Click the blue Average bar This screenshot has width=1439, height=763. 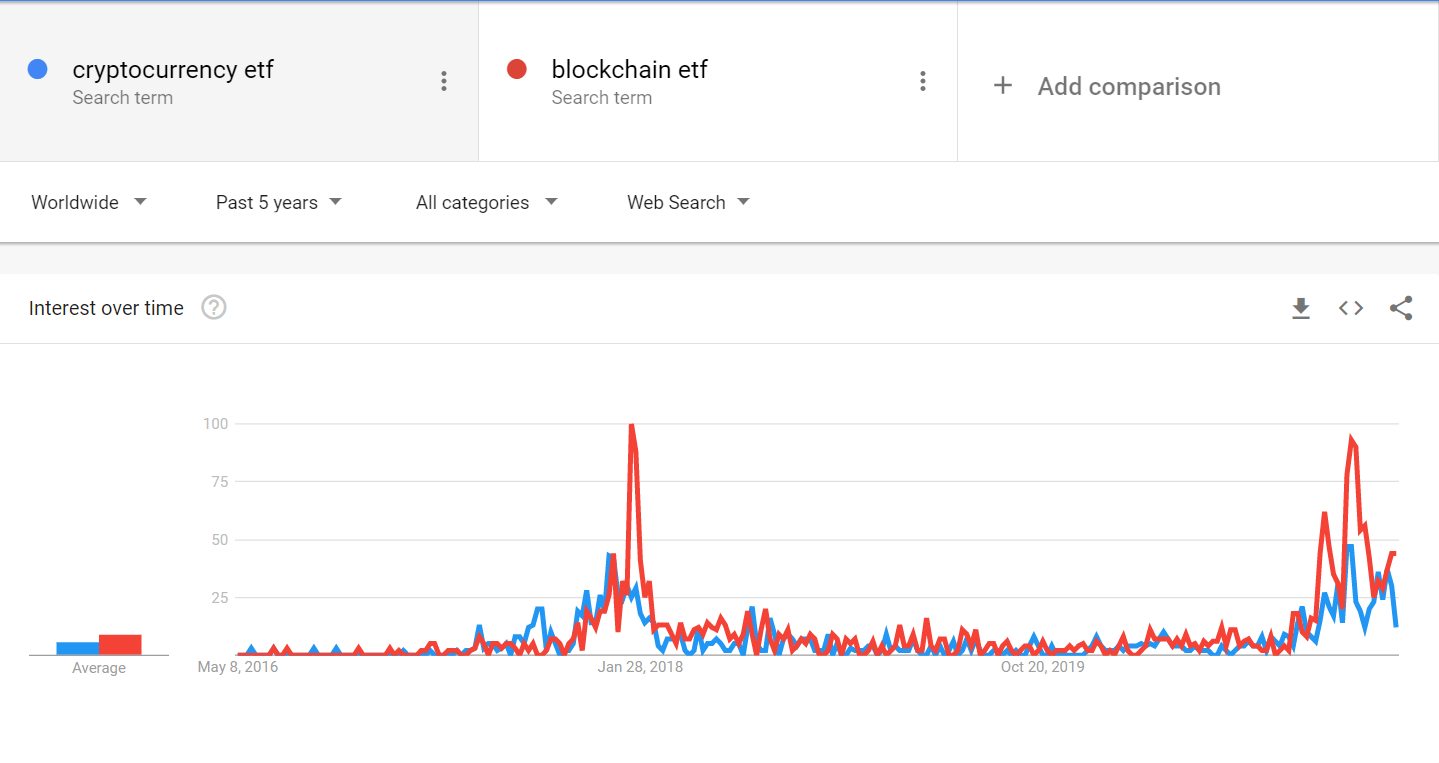77,648
